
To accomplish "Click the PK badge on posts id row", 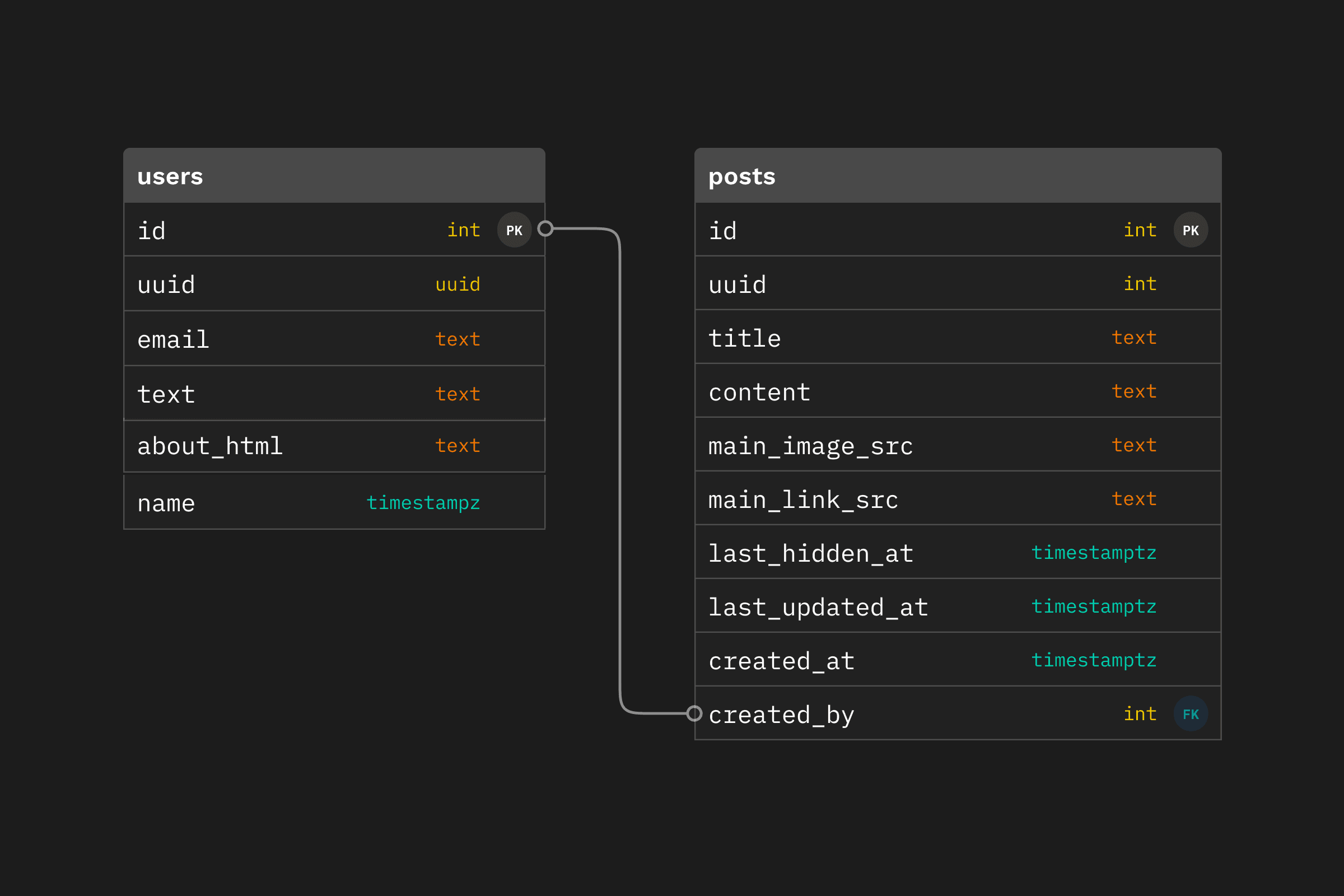I will tap(1191, 230).
